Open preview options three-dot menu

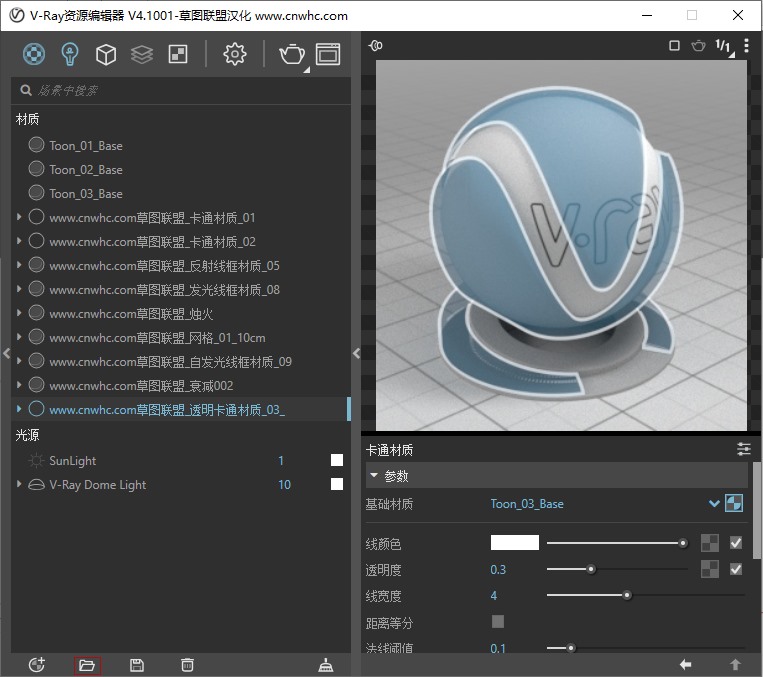(x=746, y=46)
